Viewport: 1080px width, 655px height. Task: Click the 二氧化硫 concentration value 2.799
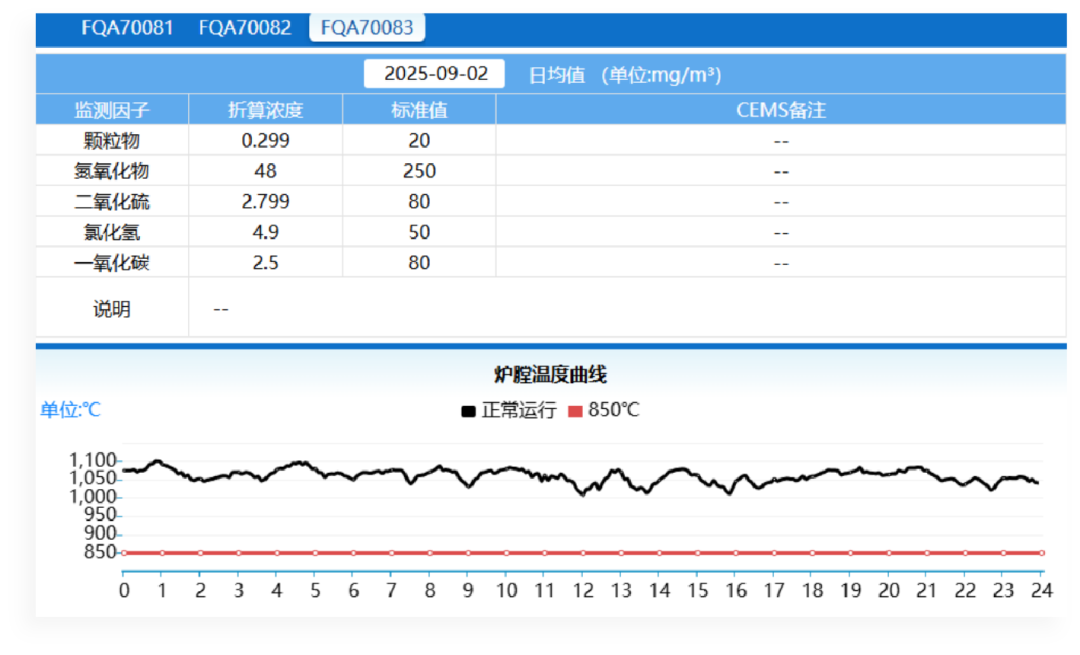pos(265,202)
